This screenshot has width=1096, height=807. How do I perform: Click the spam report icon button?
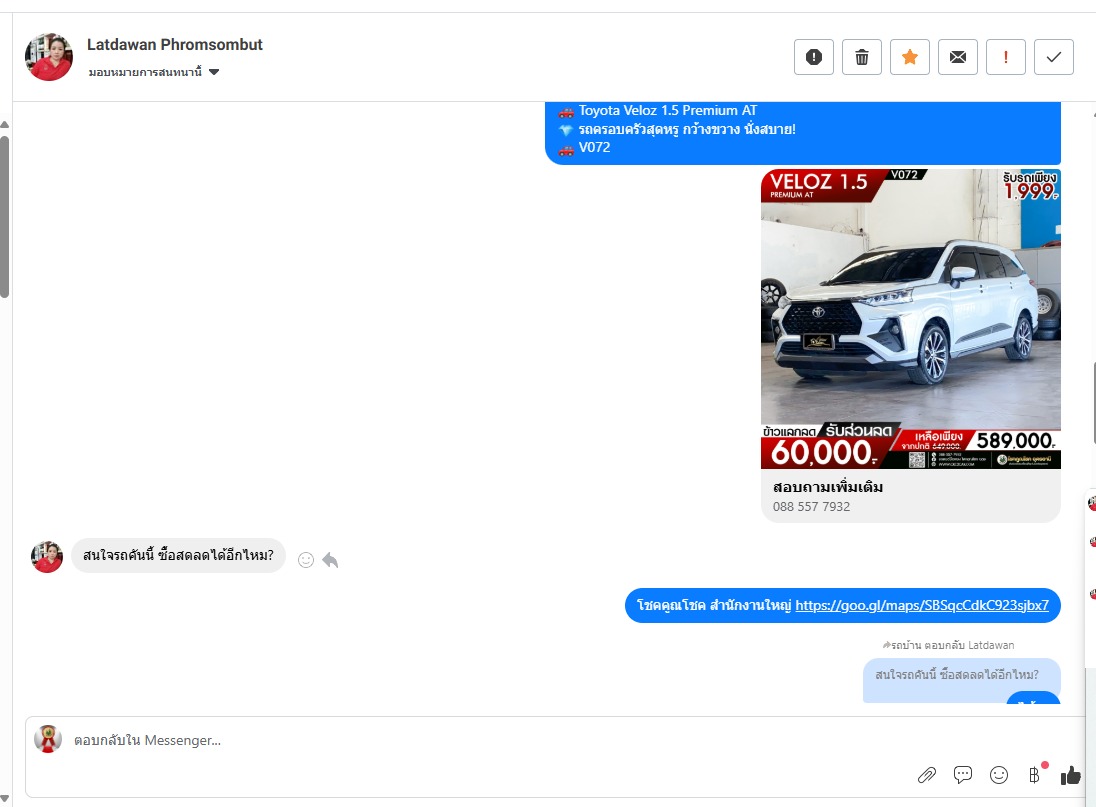[814, 57]
